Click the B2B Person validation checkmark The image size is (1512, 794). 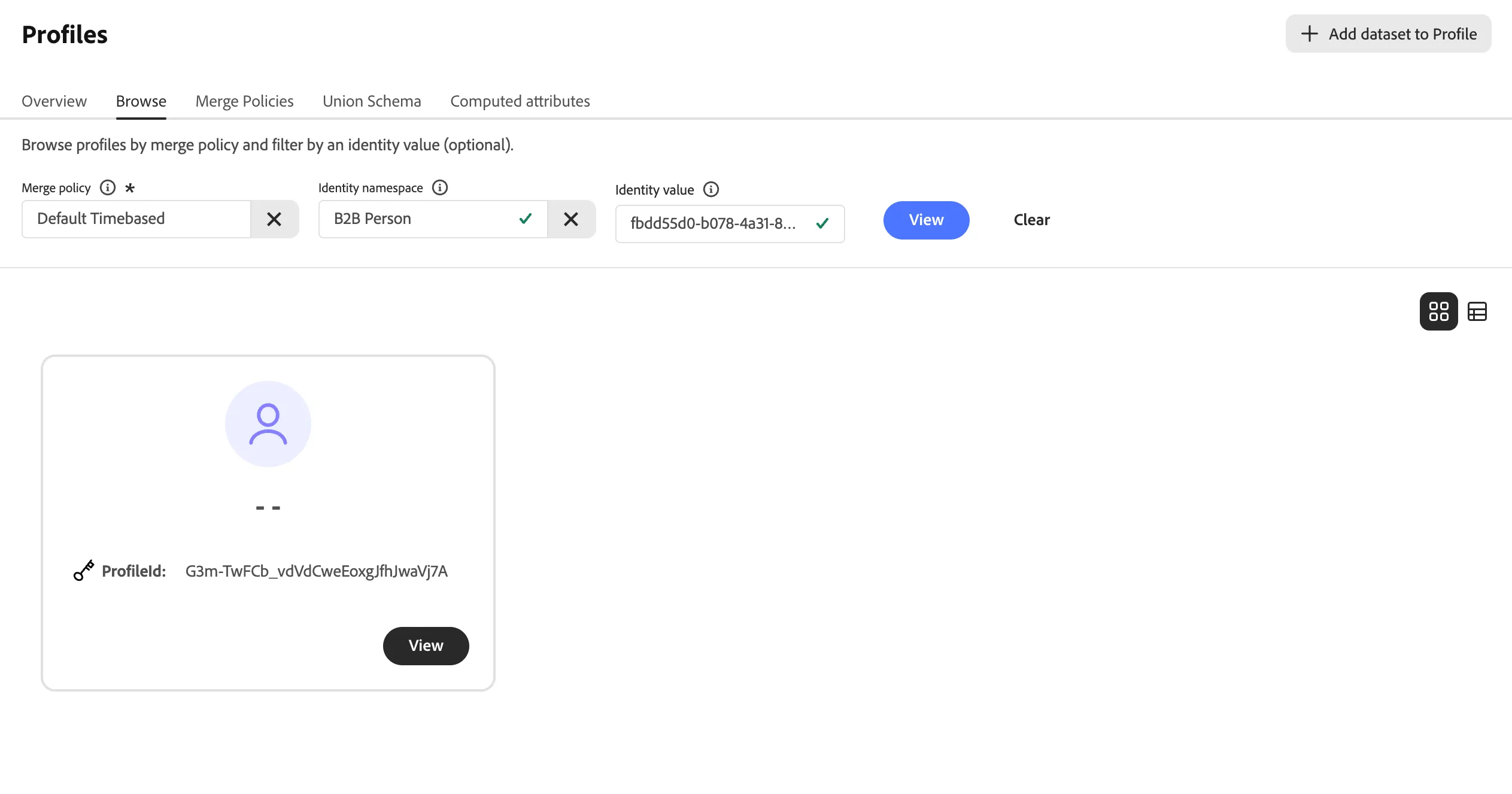[526, 219]
